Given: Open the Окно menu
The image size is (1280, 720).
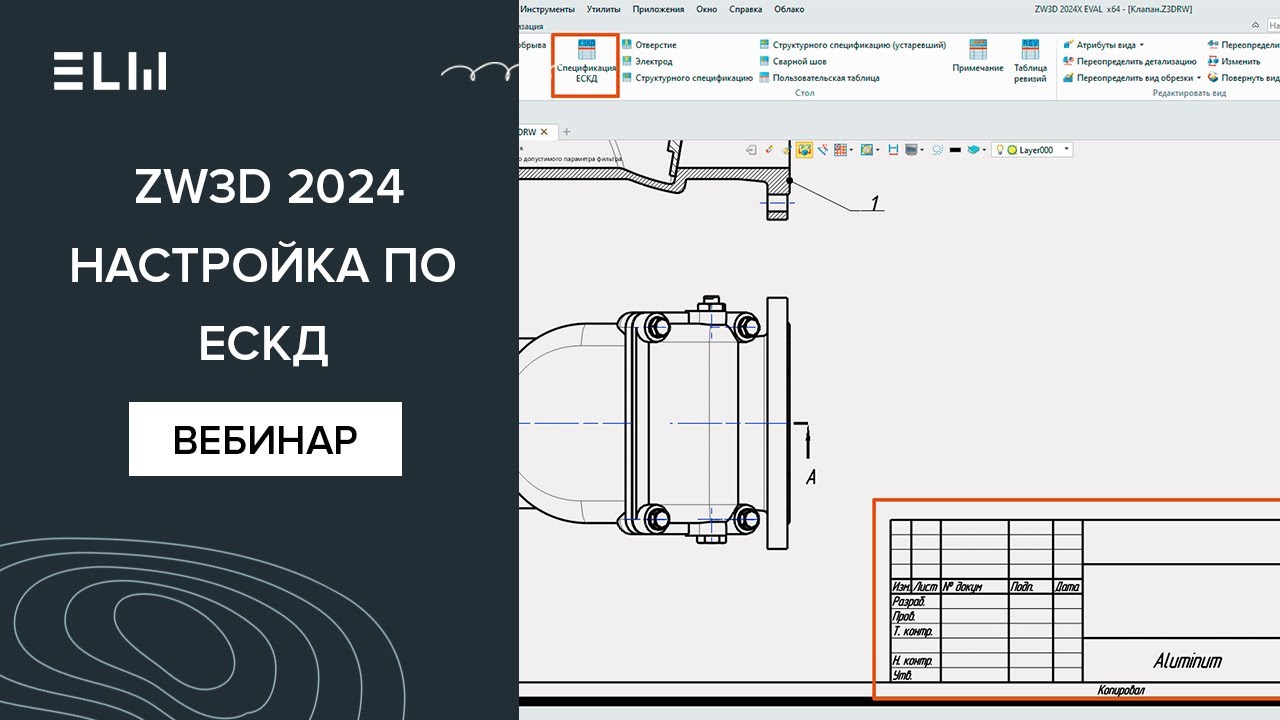Looking at the screenshot, I should [707, 9].
